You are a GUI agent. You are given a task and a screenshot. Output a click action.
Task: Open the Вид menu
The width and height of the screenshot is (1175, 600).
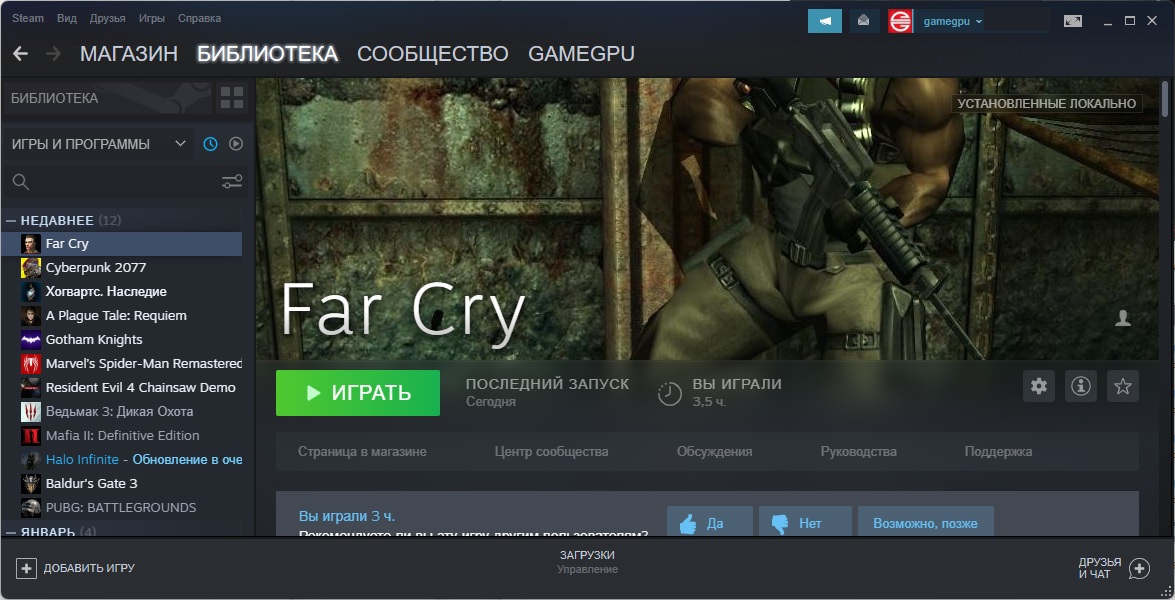(x=67, y=18)
